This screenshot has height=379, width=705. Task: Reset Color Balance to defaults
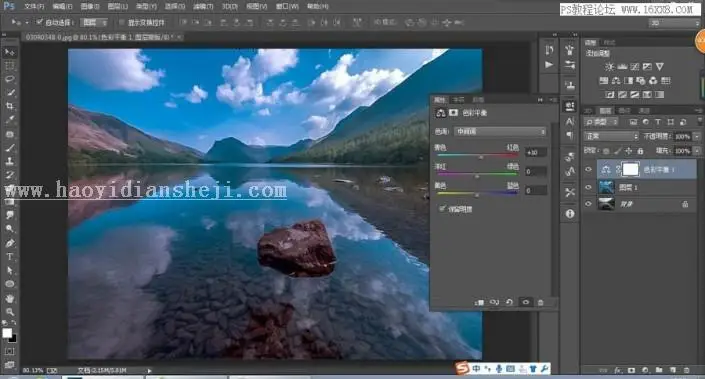tap(509, 302)
